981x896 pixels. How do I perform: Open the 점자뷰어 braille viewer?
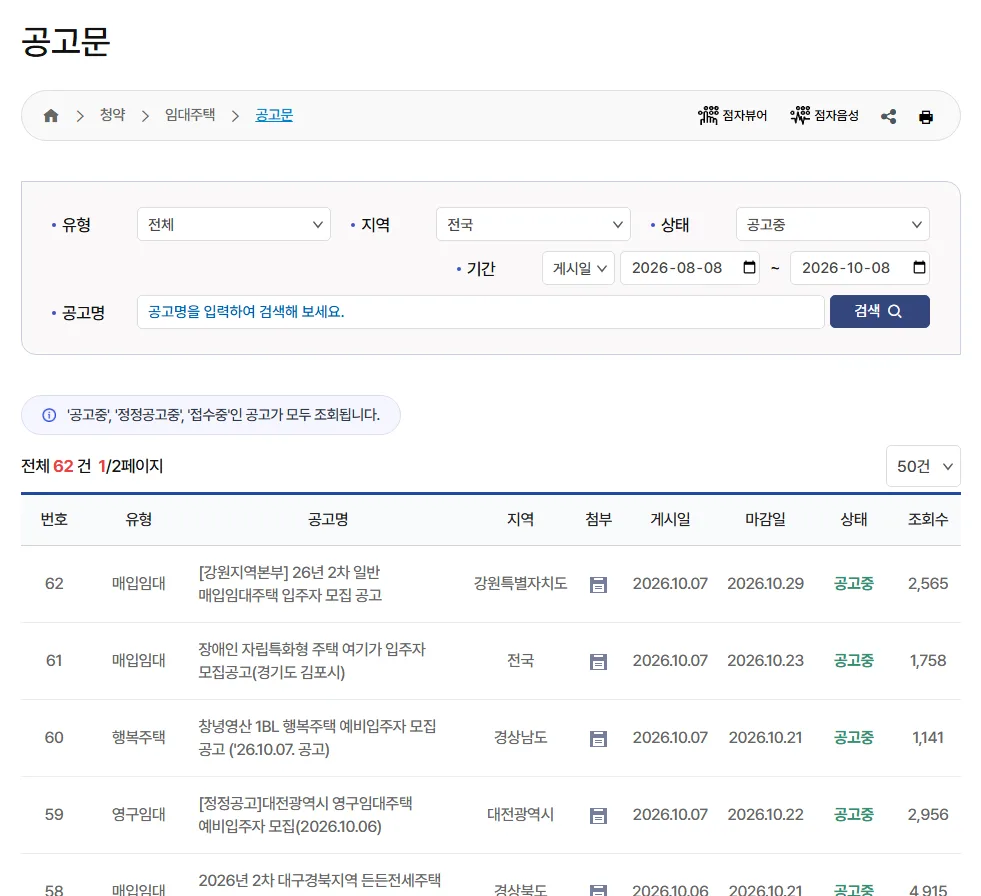tap(732, 116)
